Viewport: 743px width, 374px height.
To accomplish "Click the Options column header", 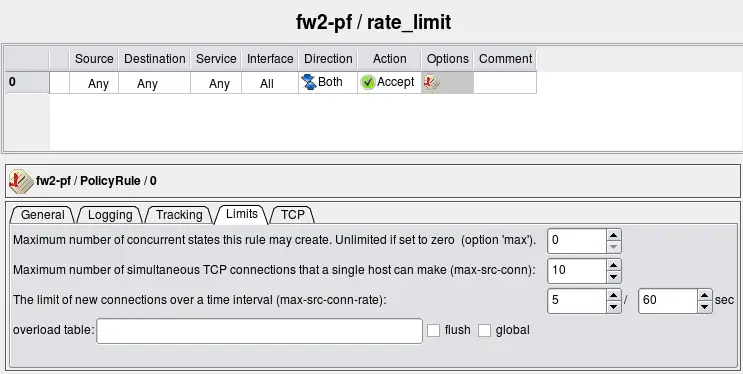I will tap(447, 59).
